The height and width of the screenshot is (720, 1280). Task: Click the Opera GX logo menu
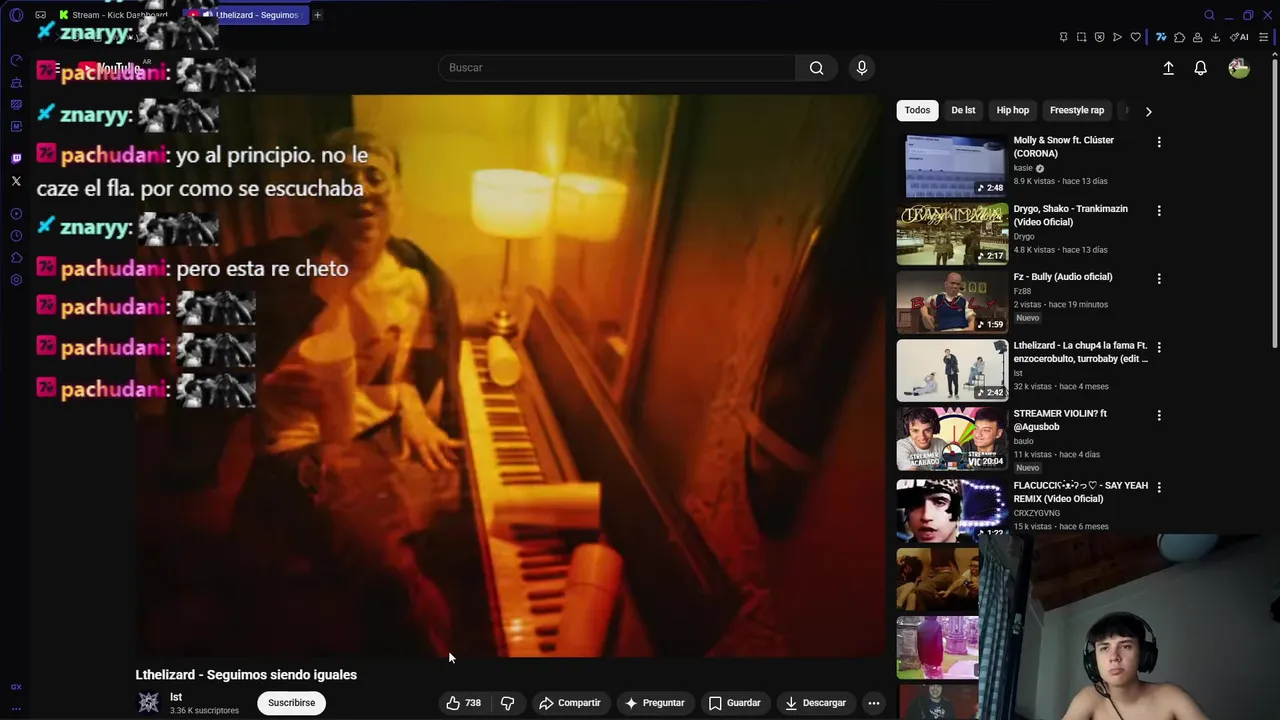(16, 15)
